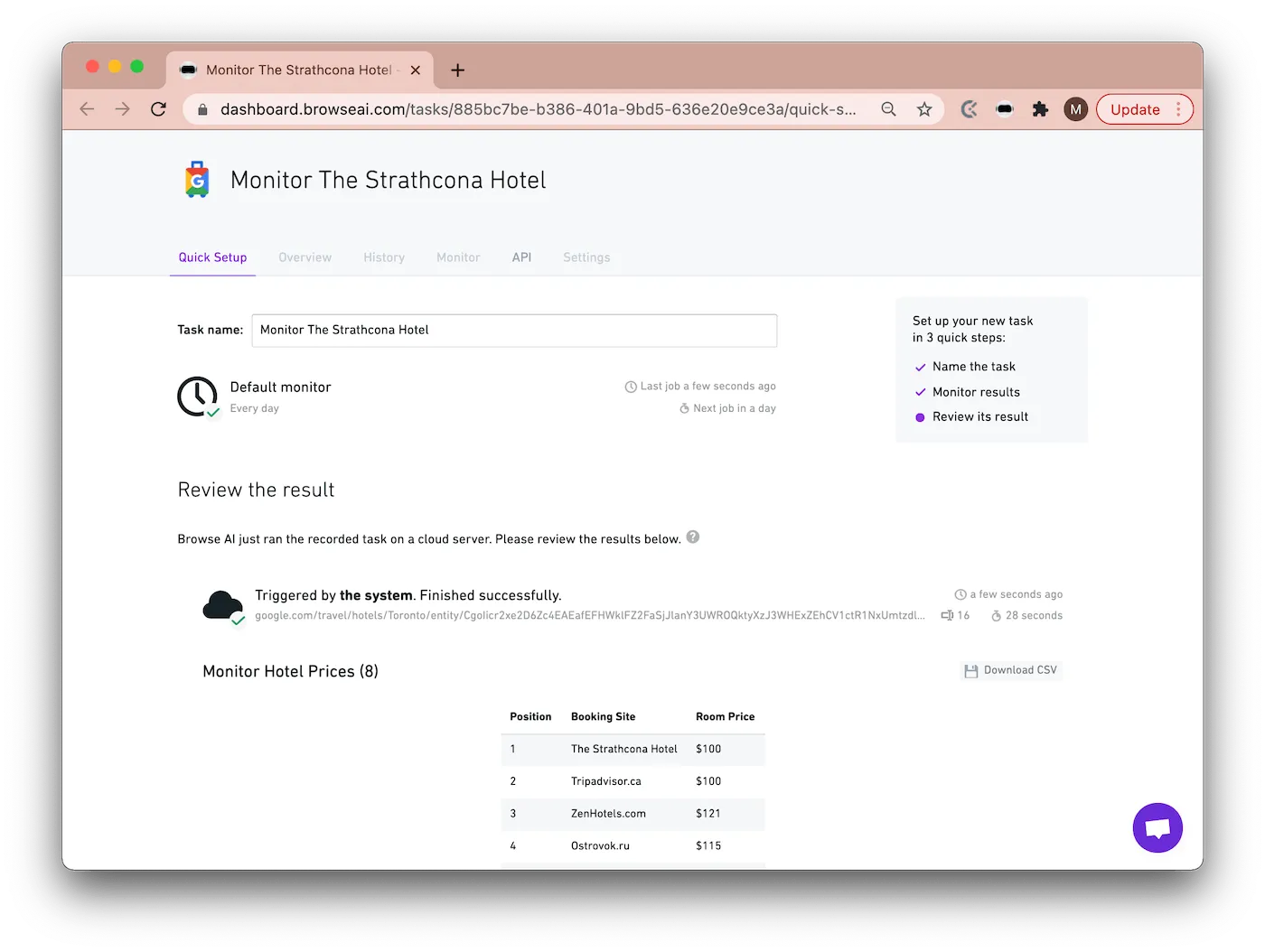The width and height of the screenshot is (1265, 952).
Task: Click the Default monitor clock icon
Action: coord(198,397)
